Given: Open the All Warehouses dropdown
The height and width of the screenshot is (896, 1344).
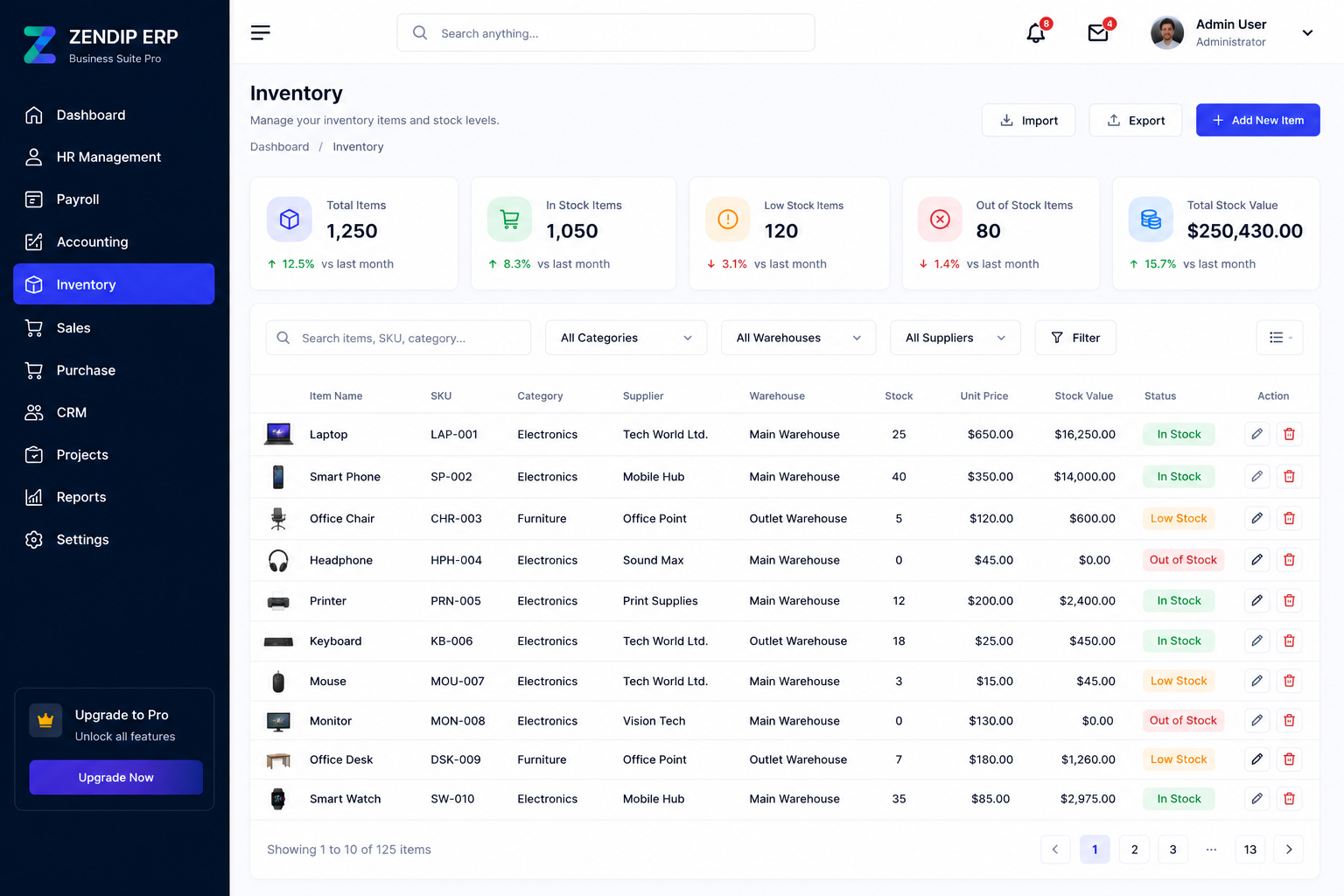Looking at the screenshot, I should click(798, 338).
